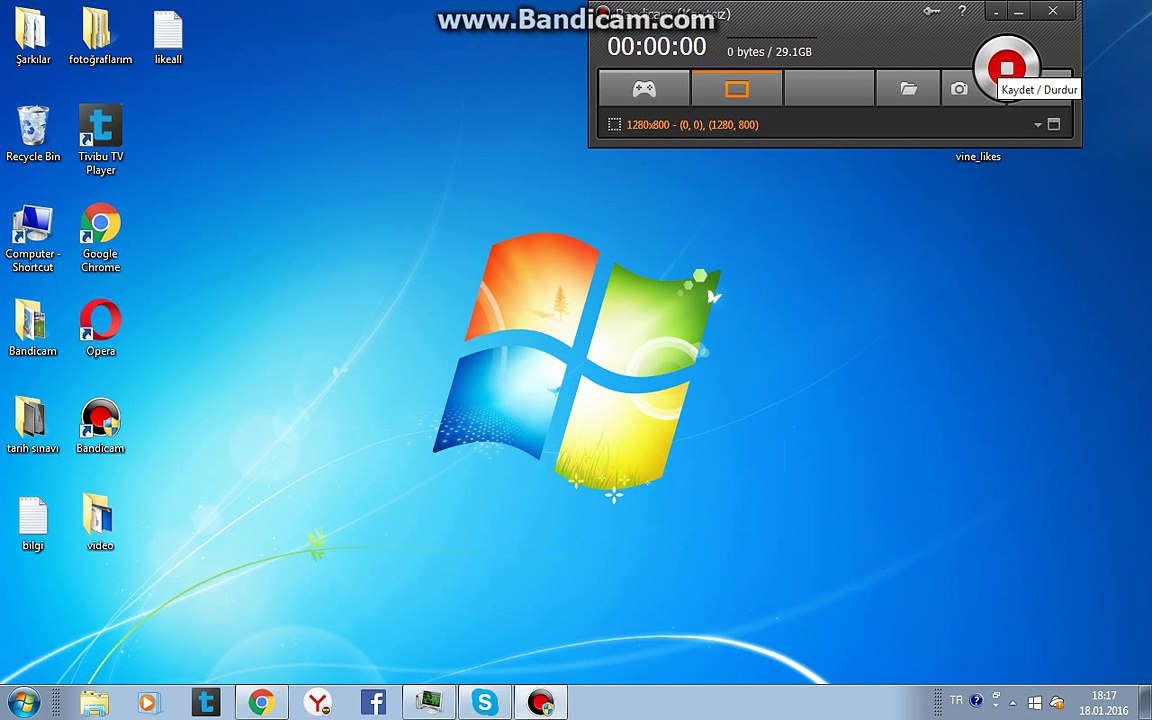Click Bandicam camera screenshot icon
The height and width of the screenshot is (720, 1152).
coord(959,89)
